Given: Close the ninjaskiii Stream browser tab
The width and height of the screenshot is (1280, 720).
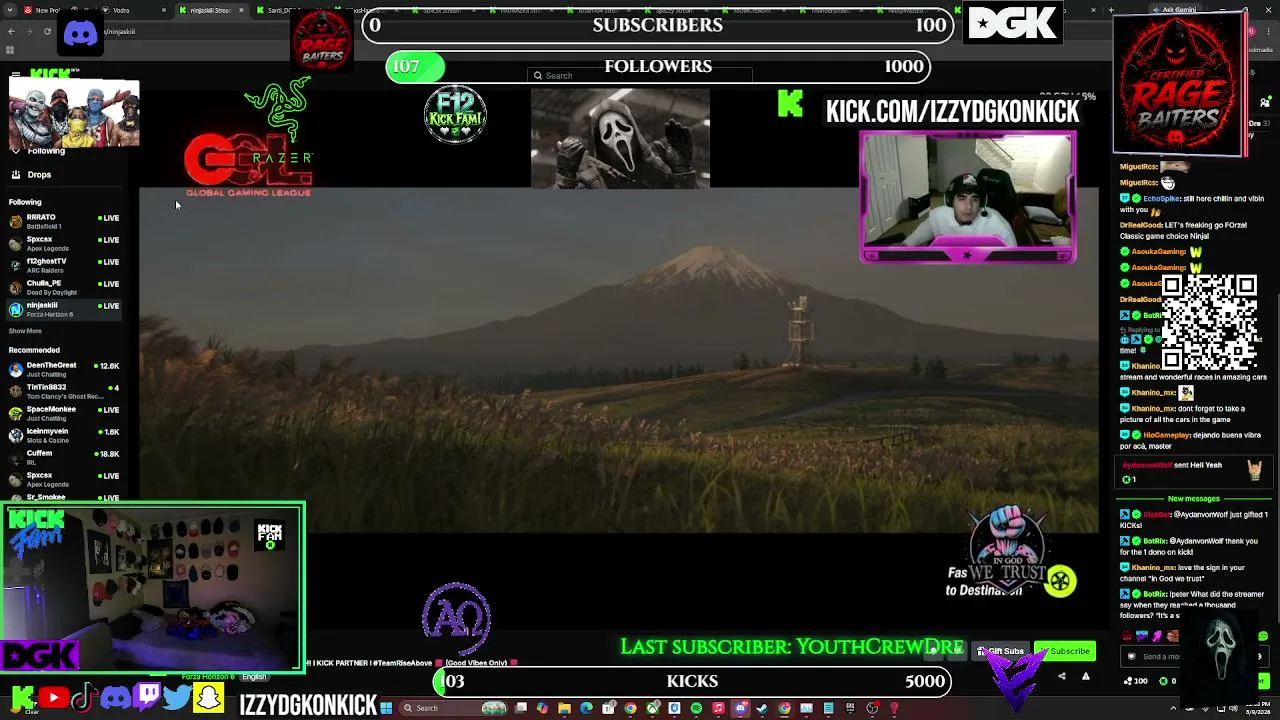Looking at the screenshot, I should coord(241,10).
